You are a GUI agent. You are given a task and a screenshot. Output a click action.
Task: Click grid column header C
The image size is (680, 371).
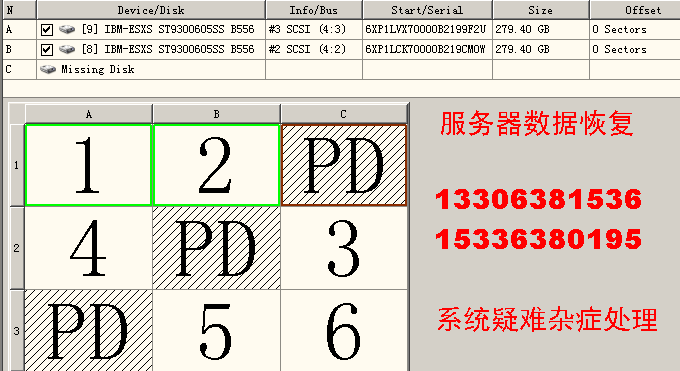[344, 114]
